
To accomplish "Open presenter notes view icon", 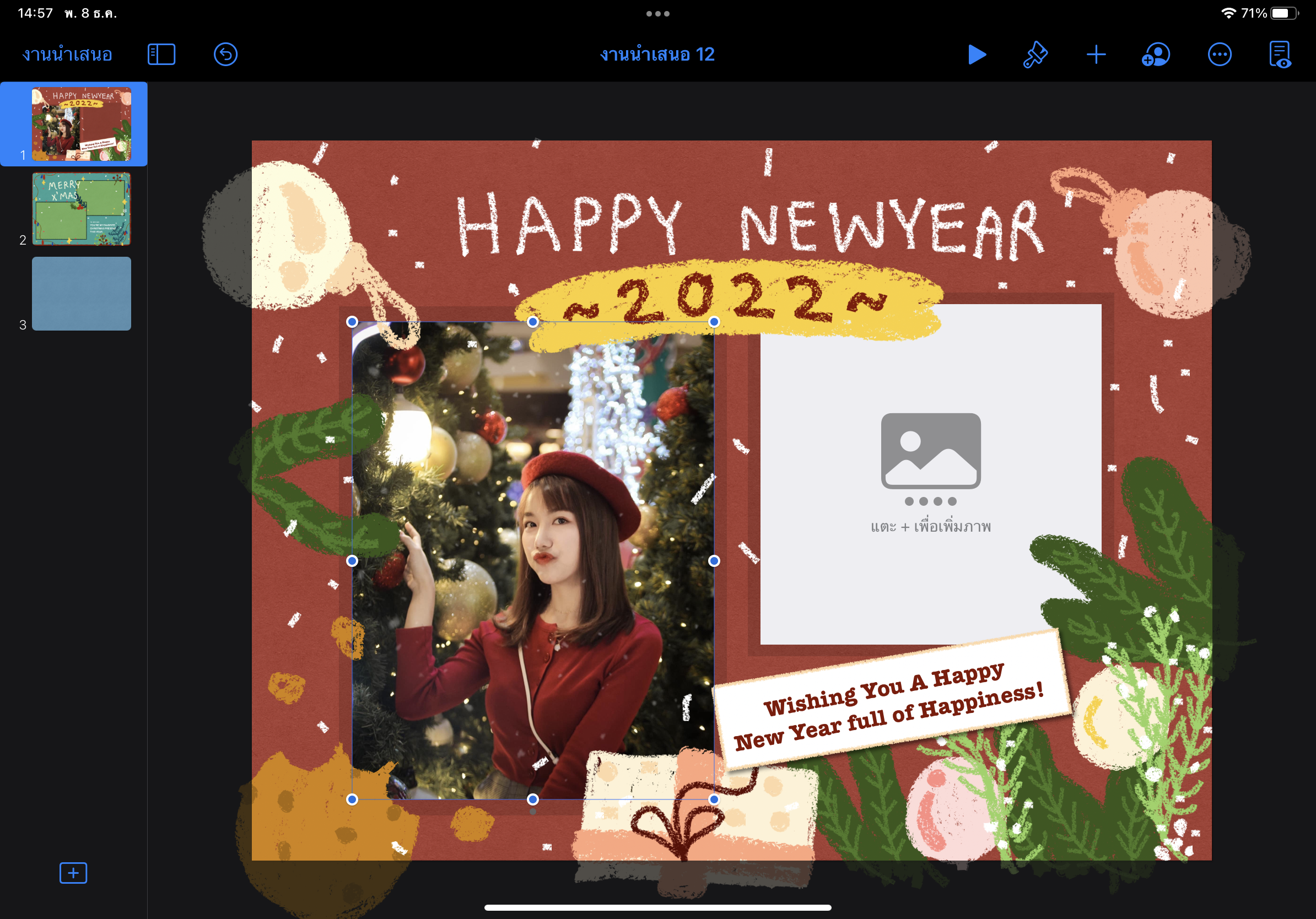I will click(x=1280, y=55).
